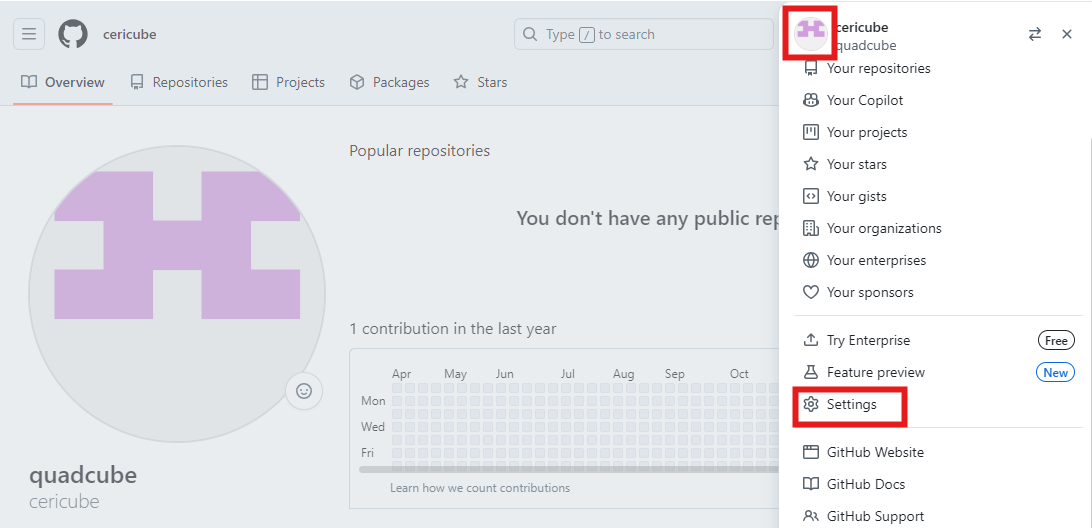Click the cericube username in header

pos(130,34)
